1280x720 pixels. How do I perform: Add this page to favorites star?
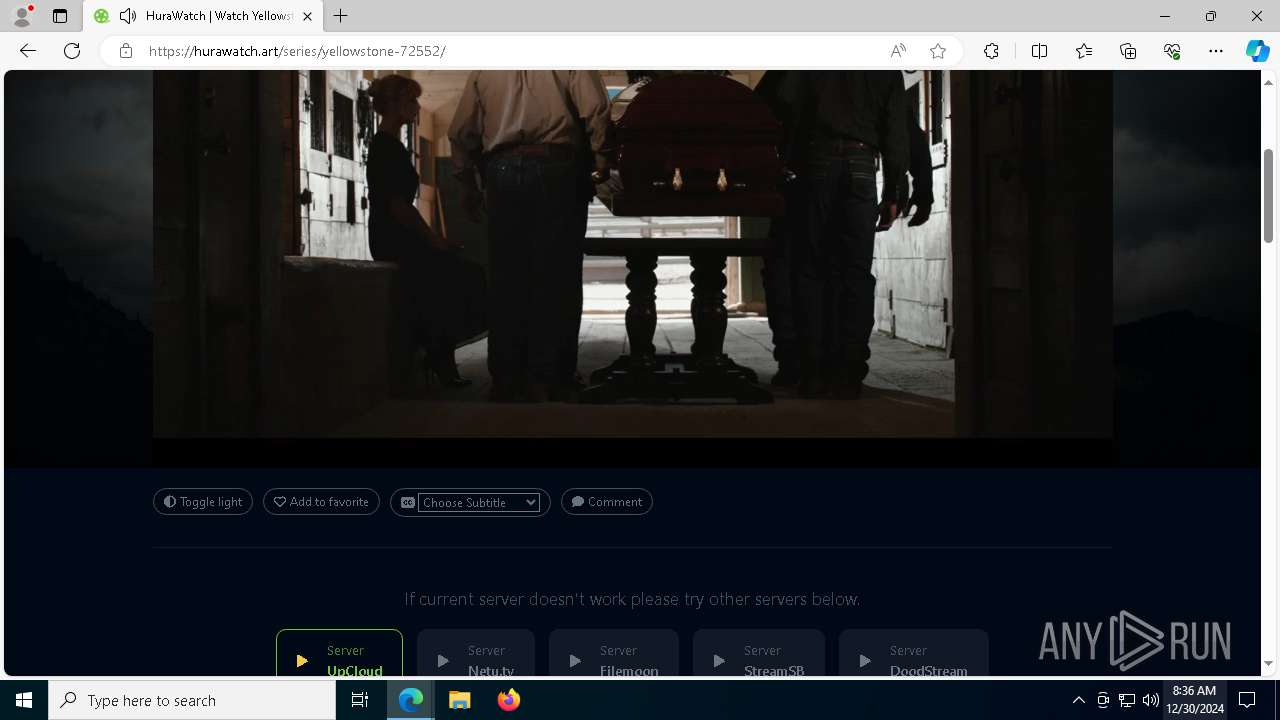(x=938, y=51)
